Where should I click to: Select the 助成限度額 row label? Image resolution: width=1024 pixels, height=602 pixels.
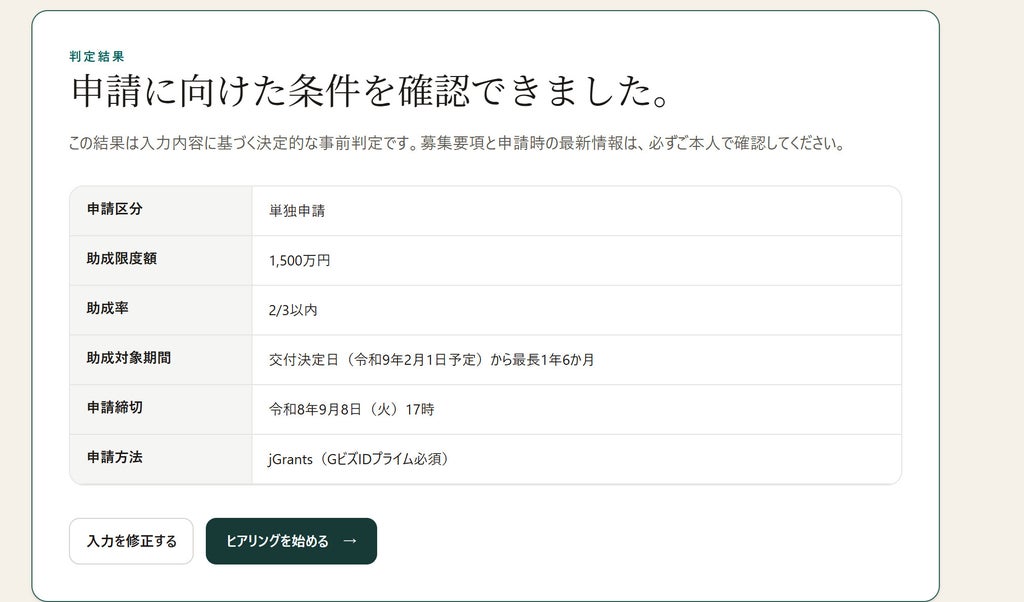[121, 259]
